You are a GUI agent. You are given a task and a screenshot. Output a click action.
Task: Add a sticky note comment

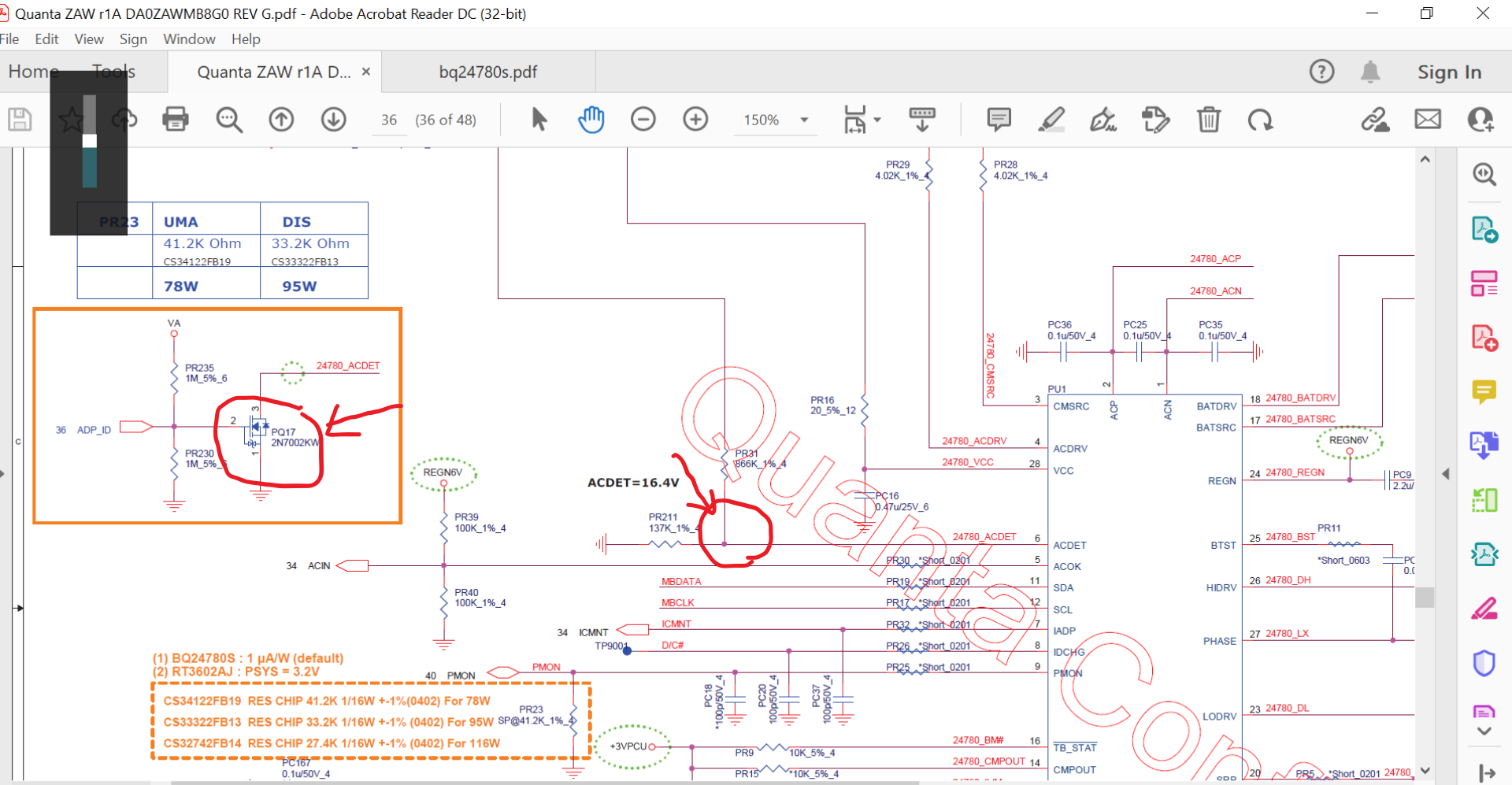pyautogui.click(x=999, y=120)
